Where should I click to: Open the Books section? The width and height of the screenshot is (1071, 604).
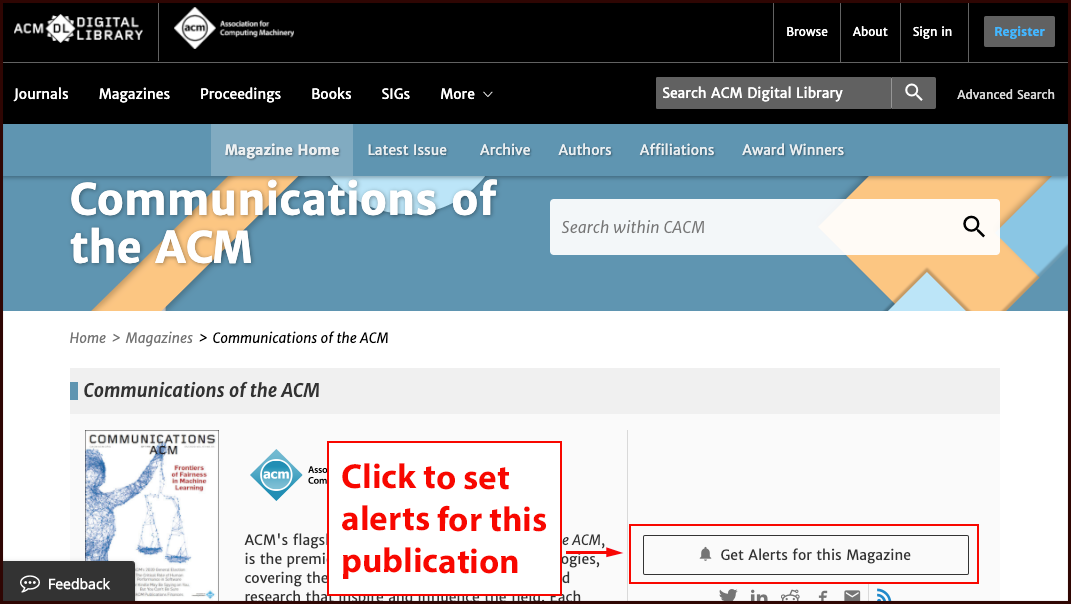click(331, 94)
